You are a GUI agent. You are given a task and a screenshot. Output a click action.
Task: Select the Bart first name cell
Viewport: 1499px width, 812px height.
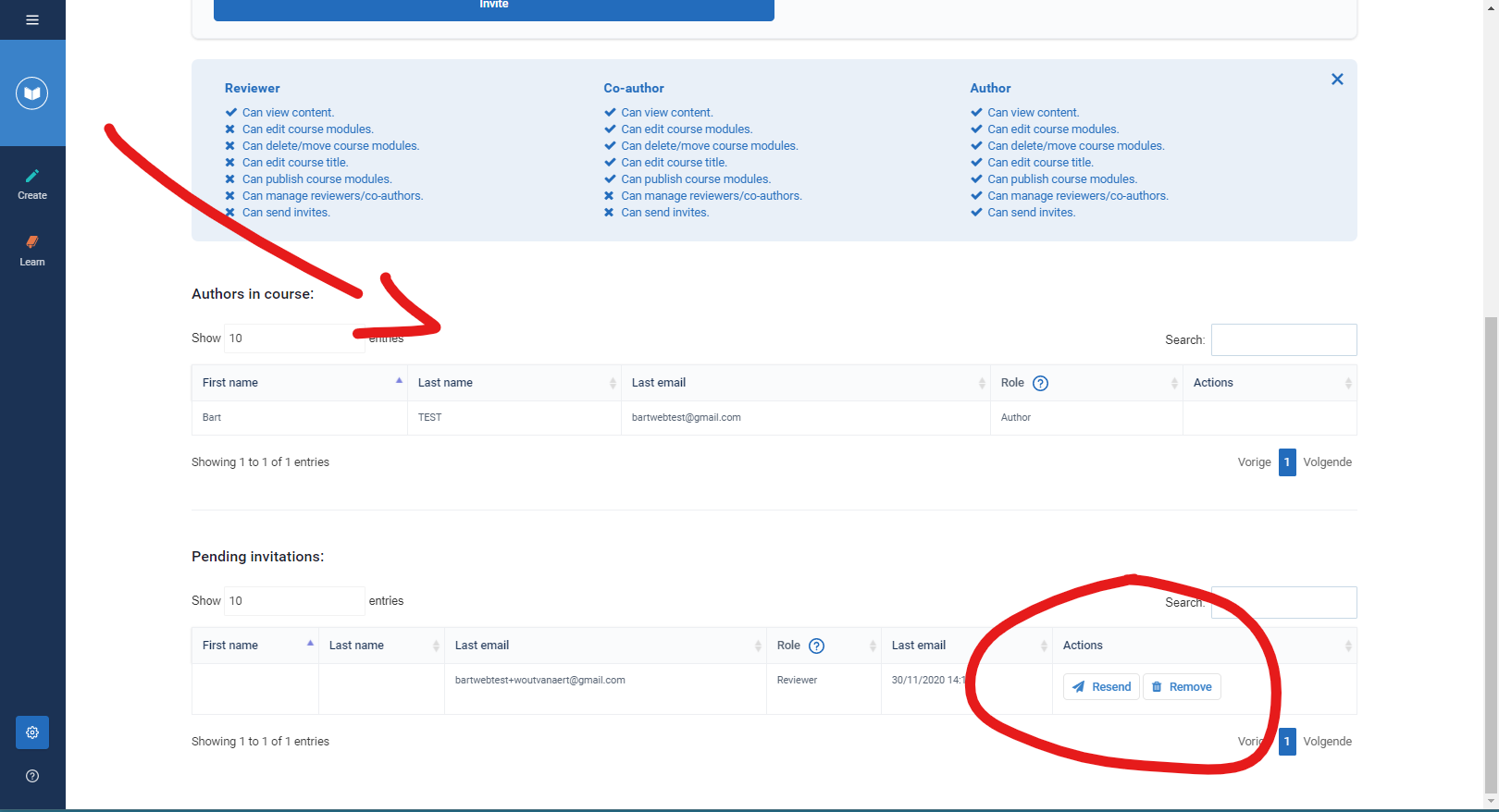tap(300, 418)
